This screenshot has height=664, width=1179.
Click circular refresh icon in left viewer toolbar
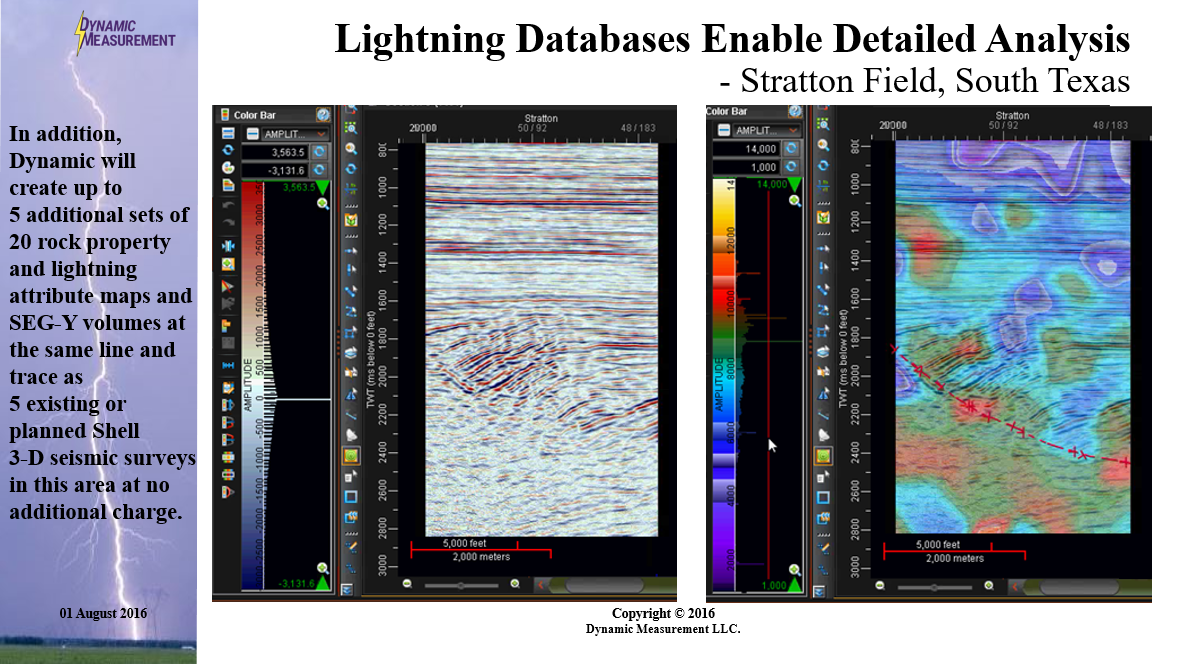pyautogui.click(x=350, y=168)
